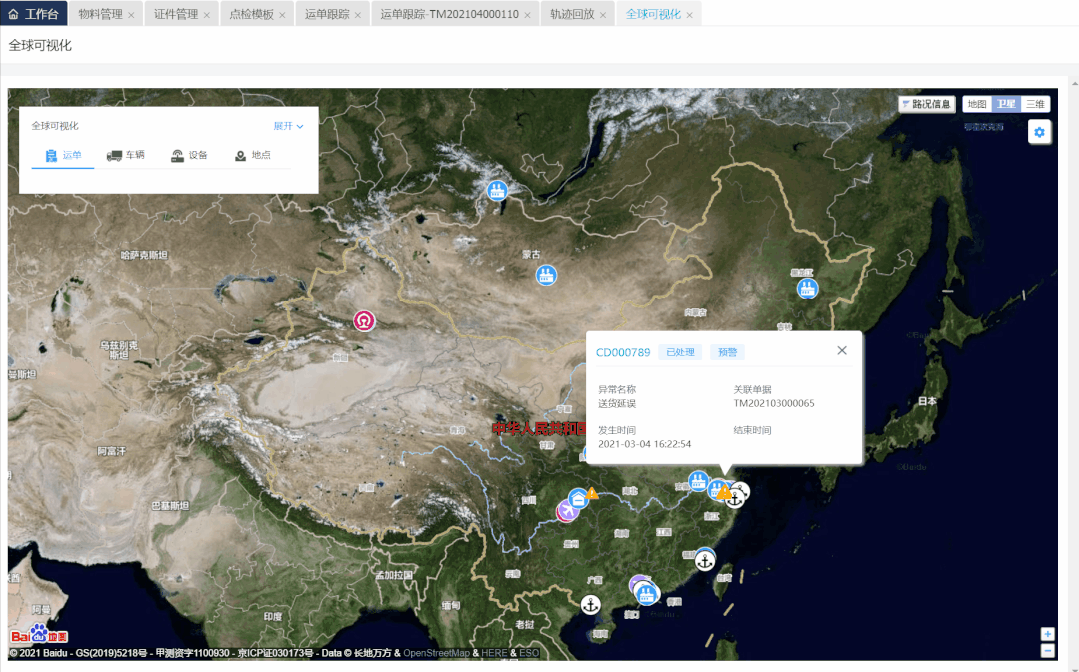The width and height of the screenshot is (1079, 672).
Task: Close the CD000789 info popup
Action: click(842, 350)
